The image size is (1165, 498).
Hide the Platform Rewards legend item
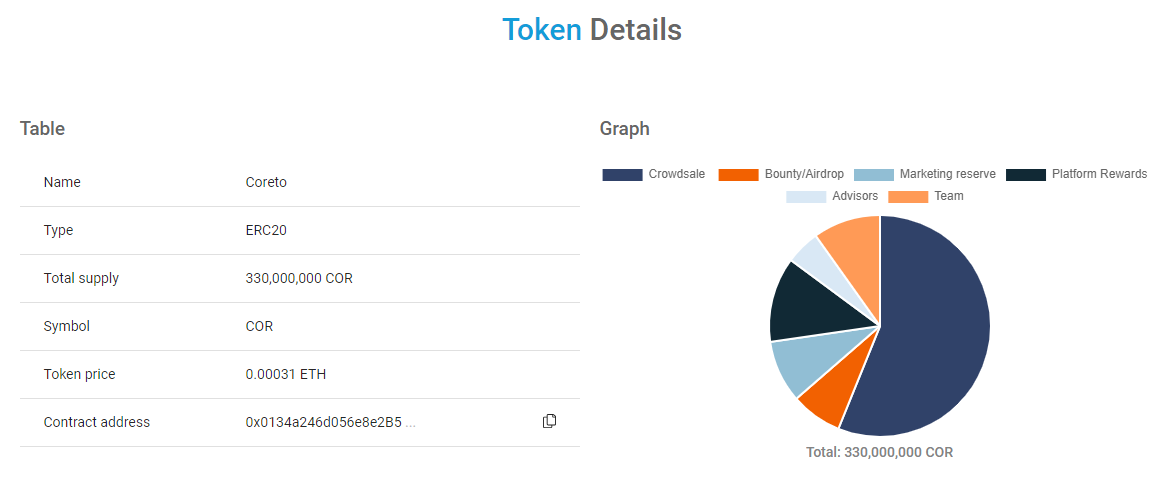pyautogui.click(x=1077, y=174)
